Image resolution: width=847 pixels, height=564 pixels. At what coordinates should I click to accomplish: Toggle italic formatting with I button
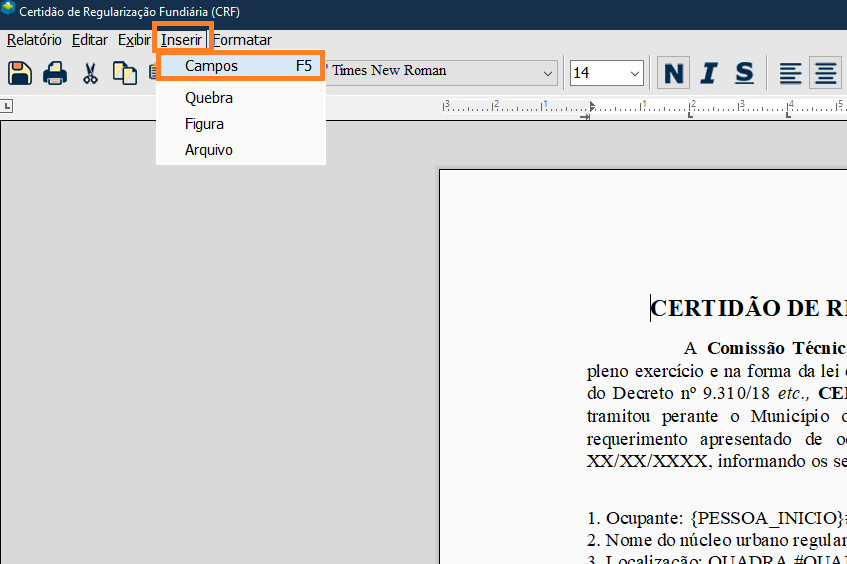point(709,73)
